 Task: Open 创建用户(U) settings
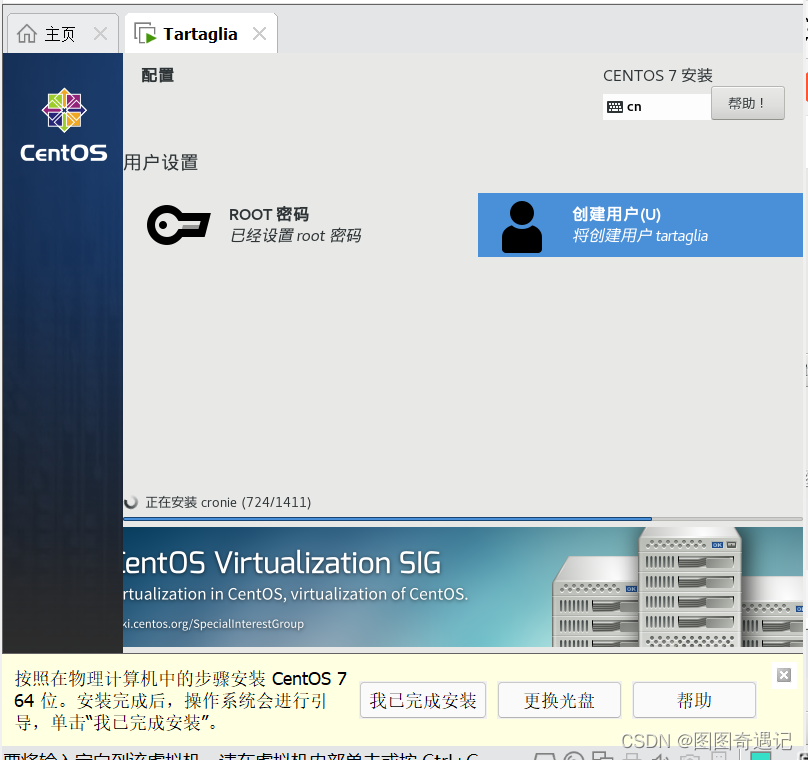pyautogui.click(x=640, y=225)
